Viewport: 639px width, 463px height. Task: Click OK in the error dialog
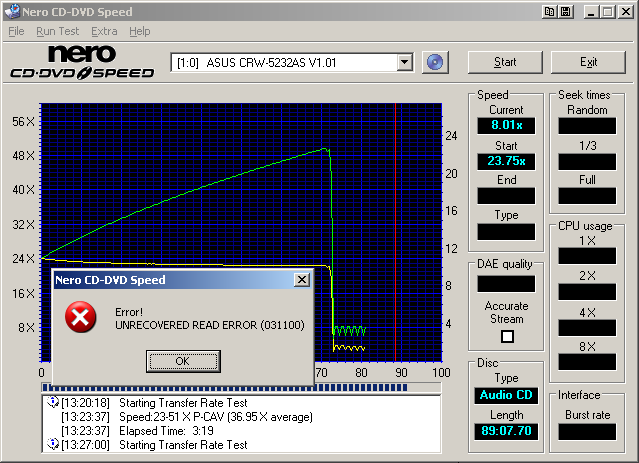click(x=183, y=361)
